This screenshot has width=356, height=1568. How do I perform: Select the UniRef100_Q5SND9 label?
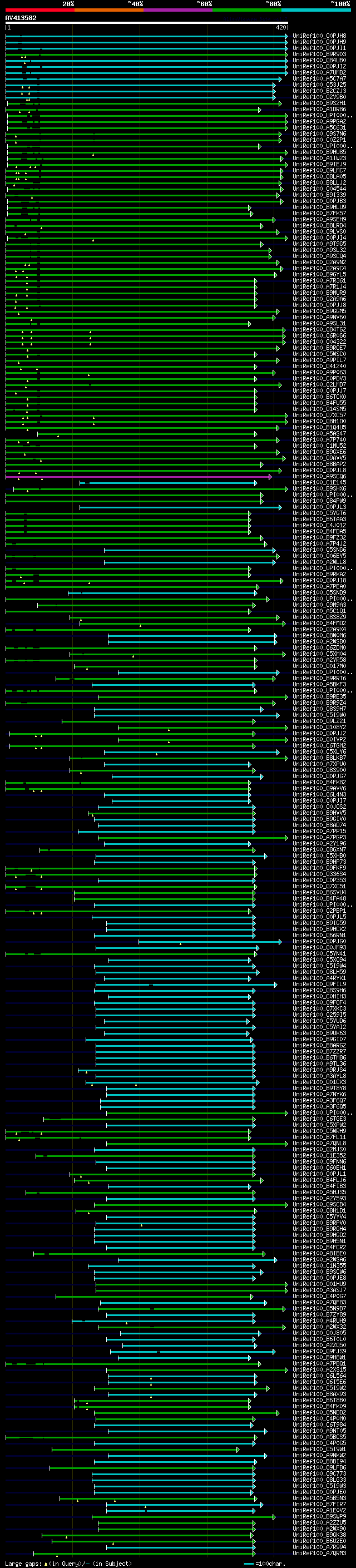[x=319, y=593]
